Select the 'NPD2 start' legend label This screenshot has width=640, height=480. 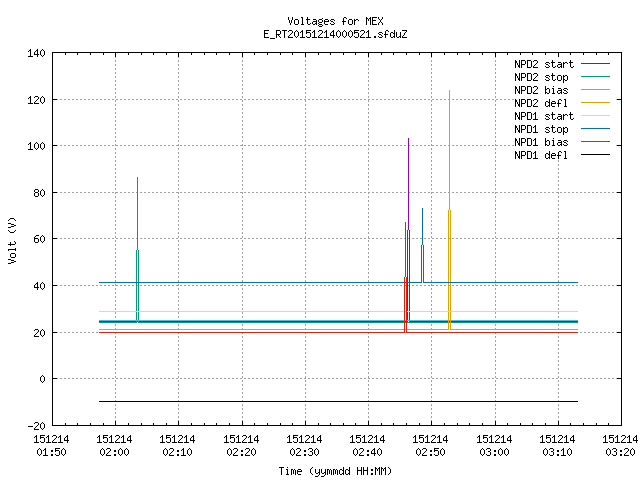[x=544, y=64]
